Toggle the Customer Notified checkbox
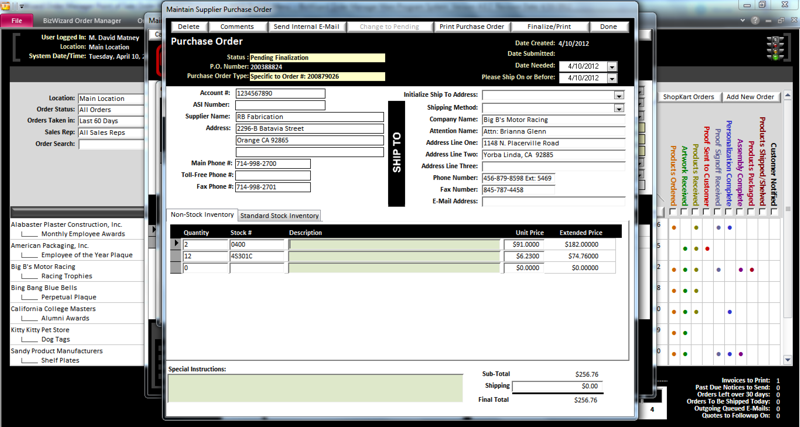The image size is (800, 427). (x=774, y=211)
